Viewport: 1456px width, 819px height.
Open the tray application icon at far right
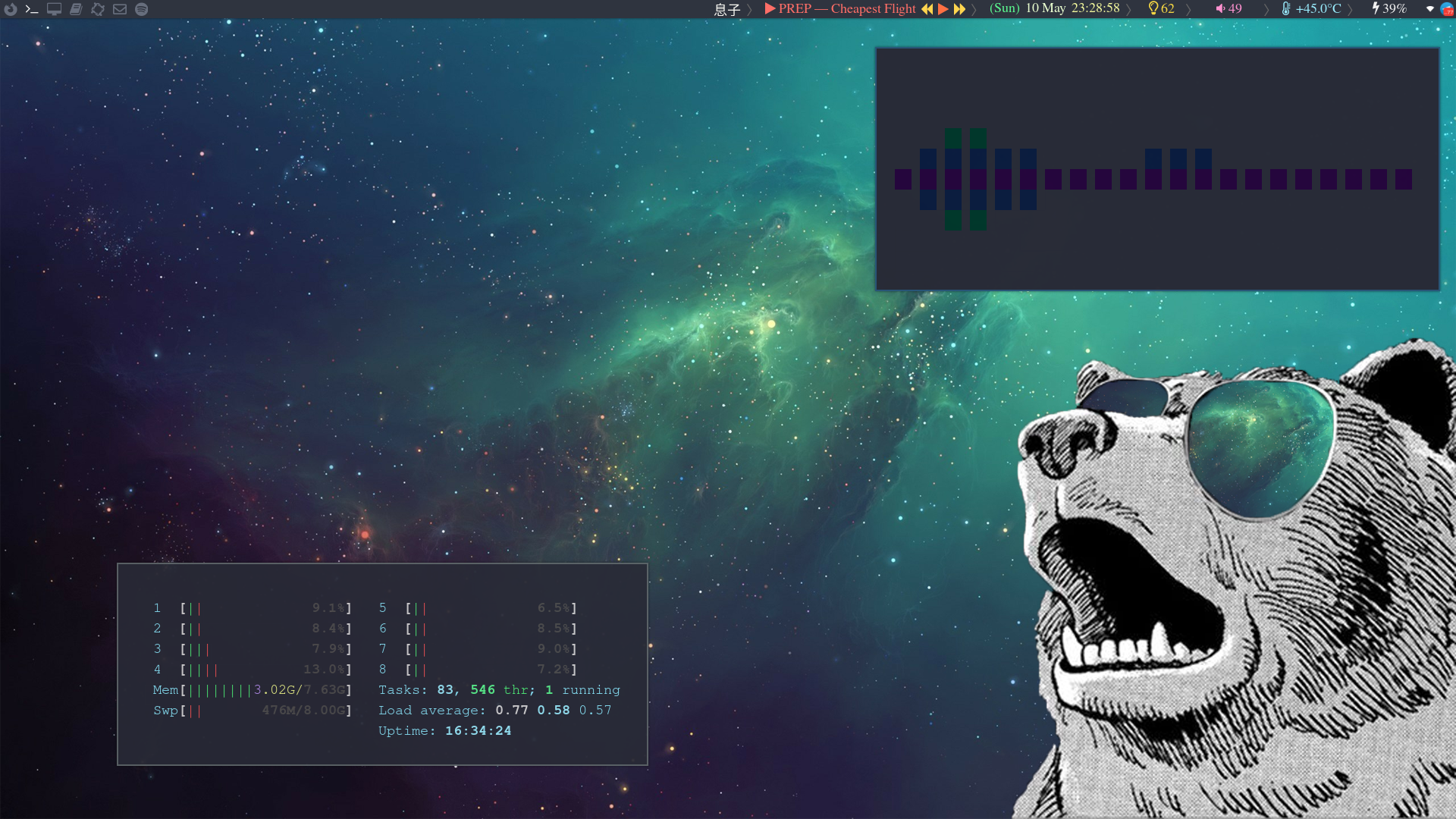click(x=1447, y=9)
